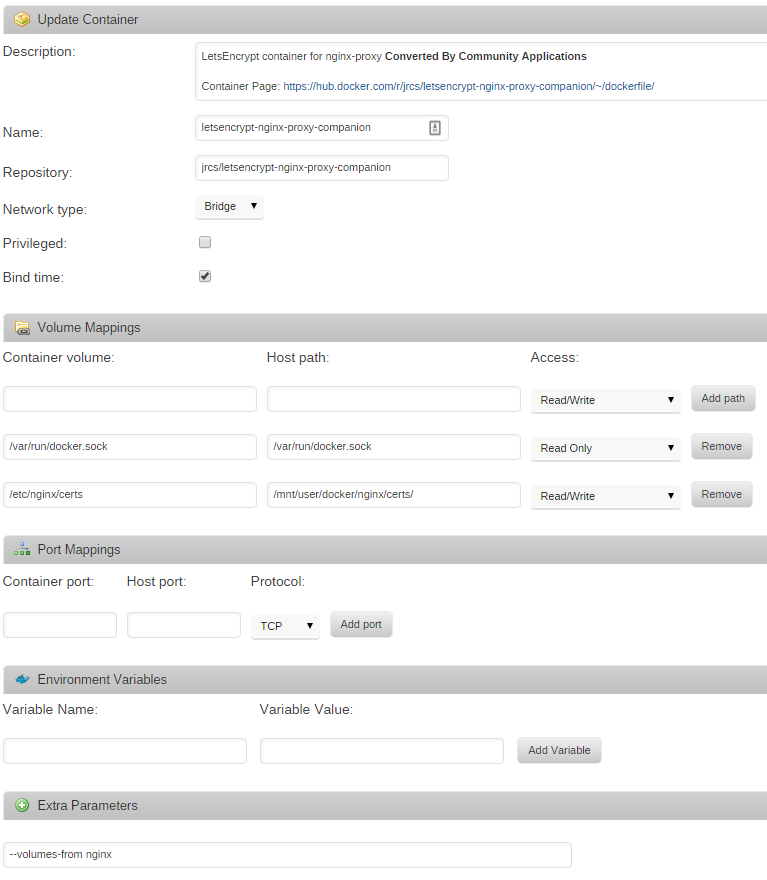The height and width of the screenshot is (880, 767).
Task: Click the Volume Mappings folder icon
Action: click(x=22, y=328)
